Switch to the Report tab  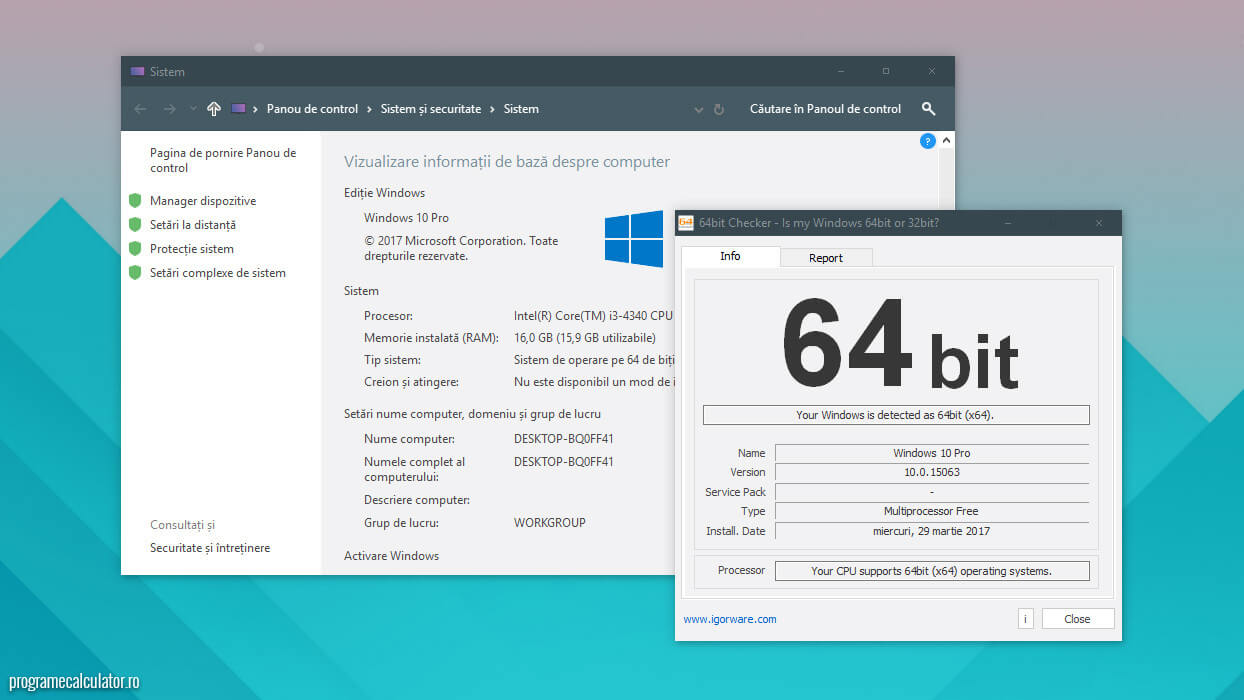click(825, 258)
